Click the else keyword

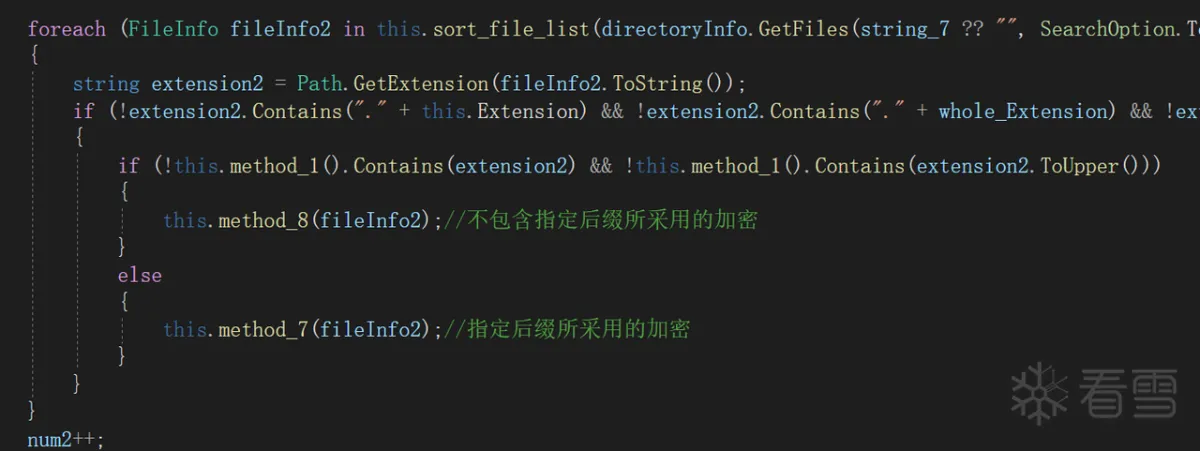[x=140, y=274]
